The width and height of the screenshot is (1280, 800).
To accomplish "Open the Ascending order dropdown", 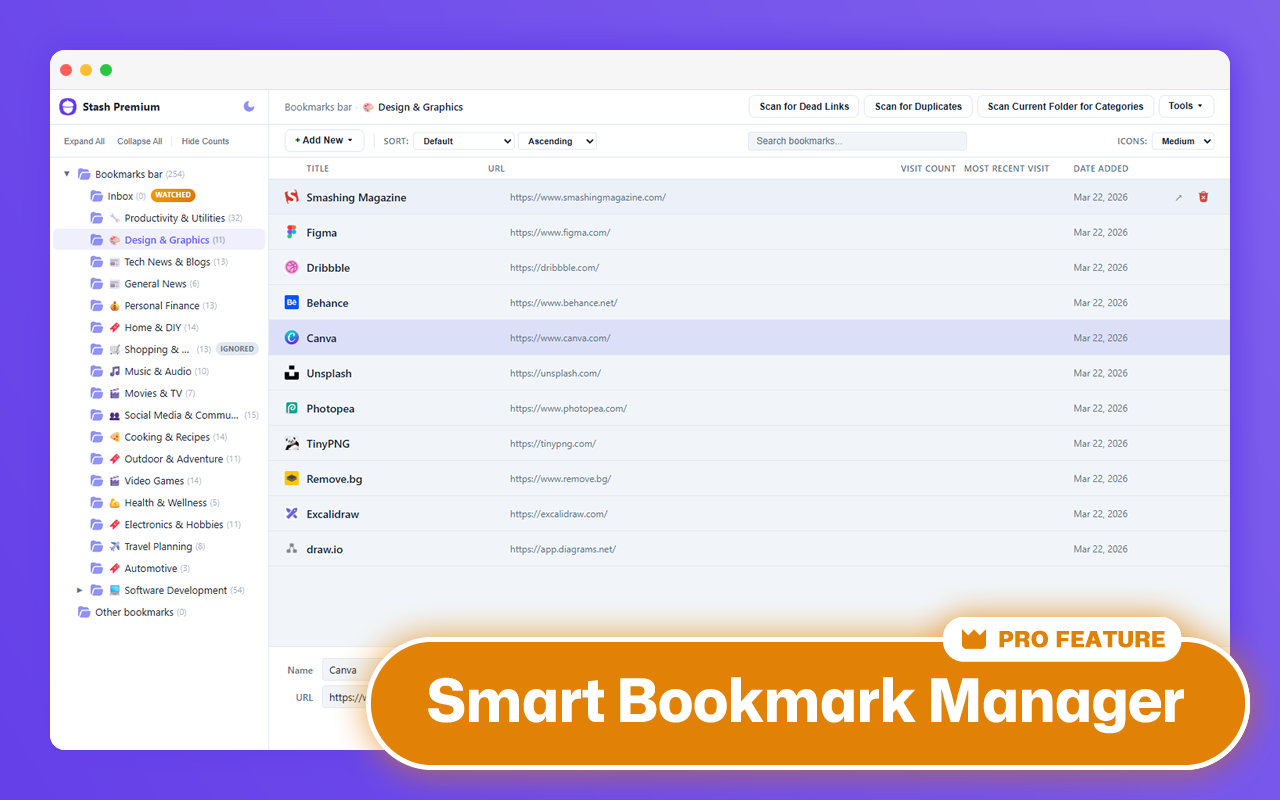I will click(x=557, y=141).
